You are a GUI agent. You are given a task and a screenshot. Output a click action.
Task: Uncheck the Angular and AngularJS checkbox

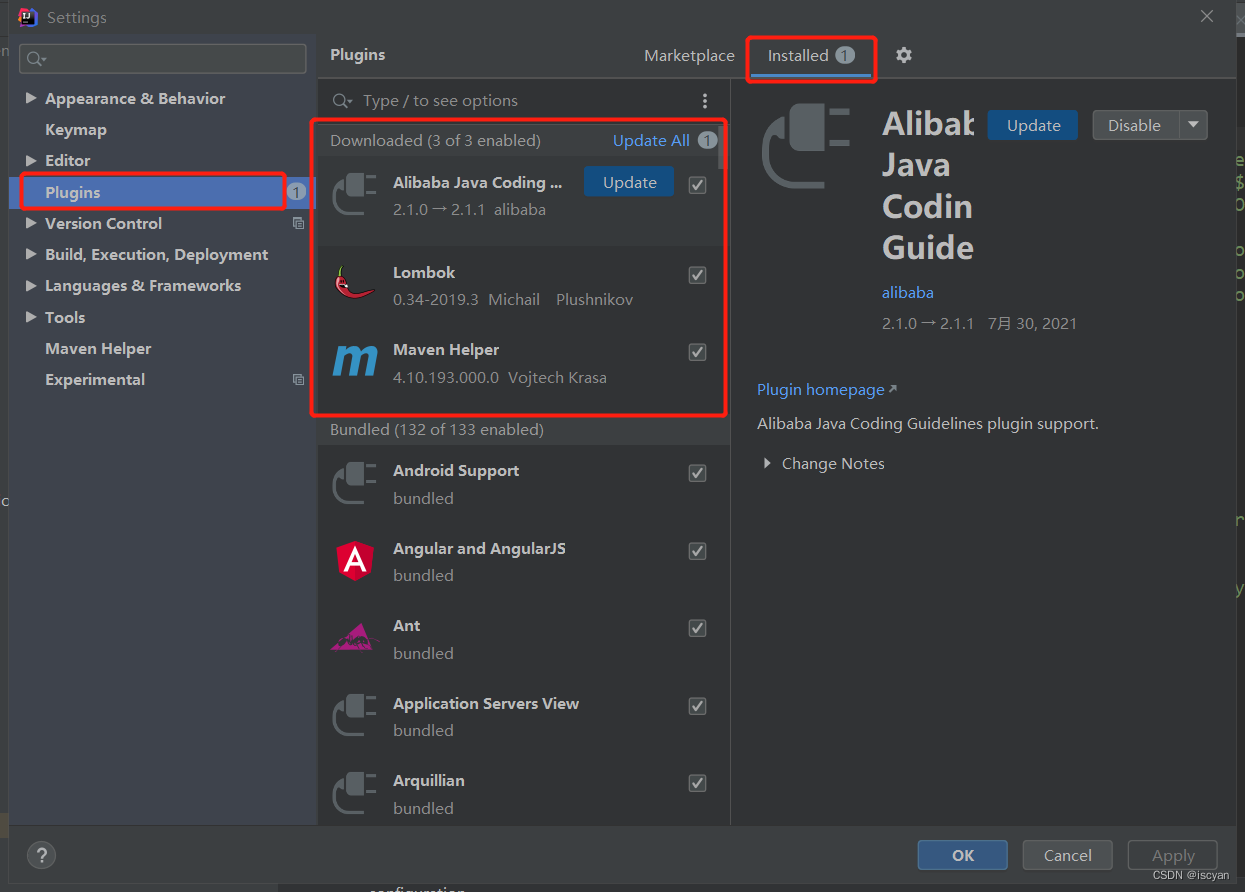pos(697,551)
